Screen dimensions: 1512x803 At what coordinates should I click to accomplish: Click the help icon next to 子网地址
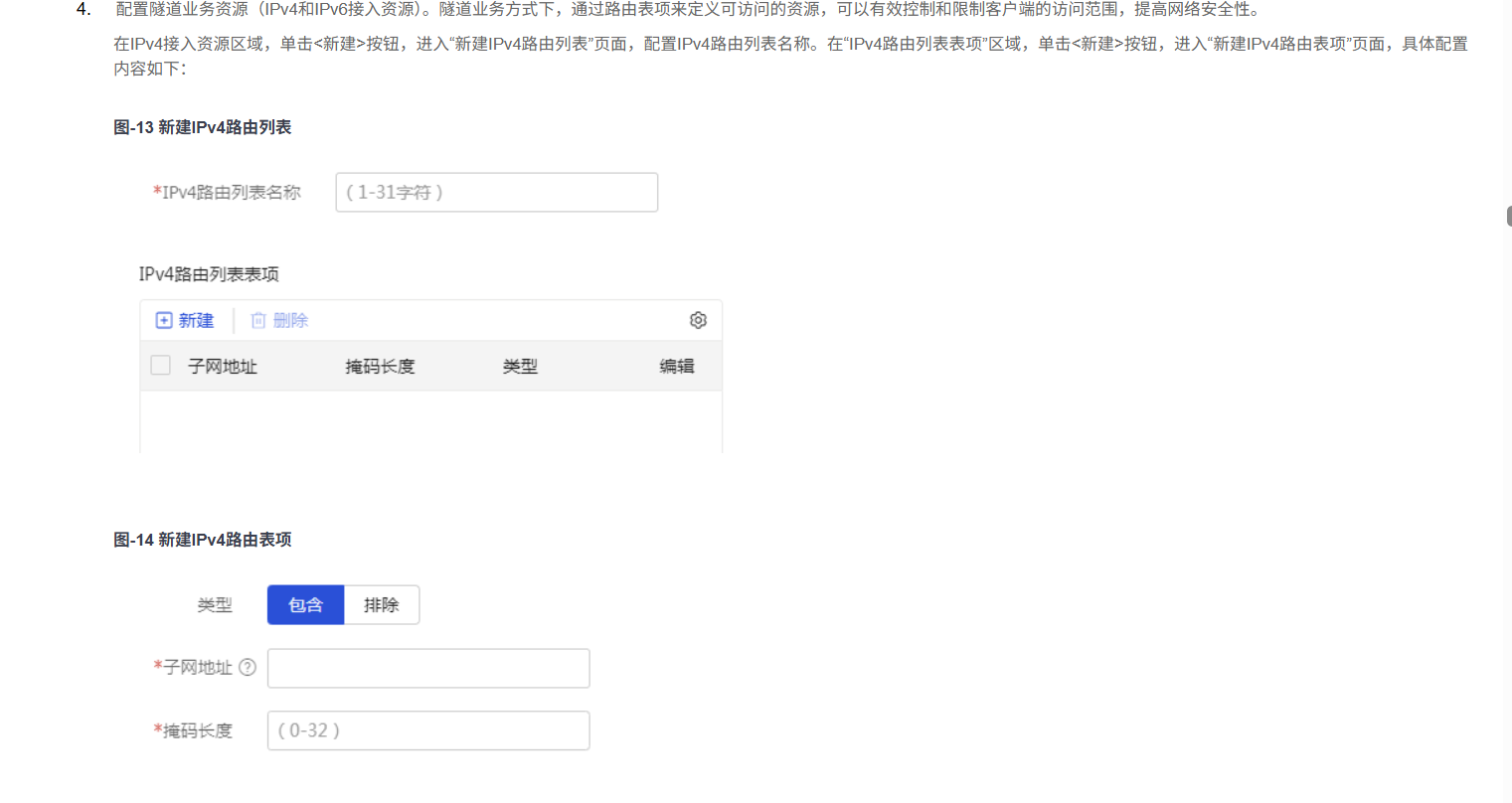click(248, 668)
